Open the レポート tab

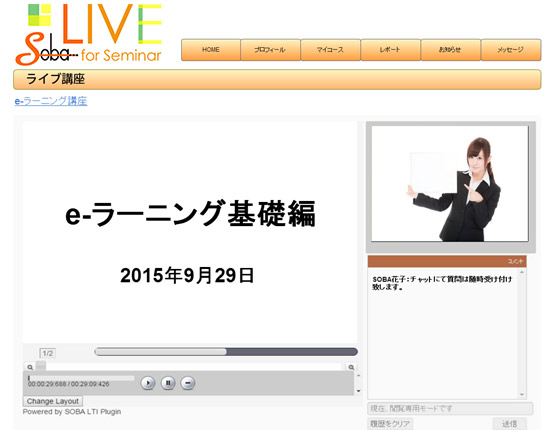(390, 50)
